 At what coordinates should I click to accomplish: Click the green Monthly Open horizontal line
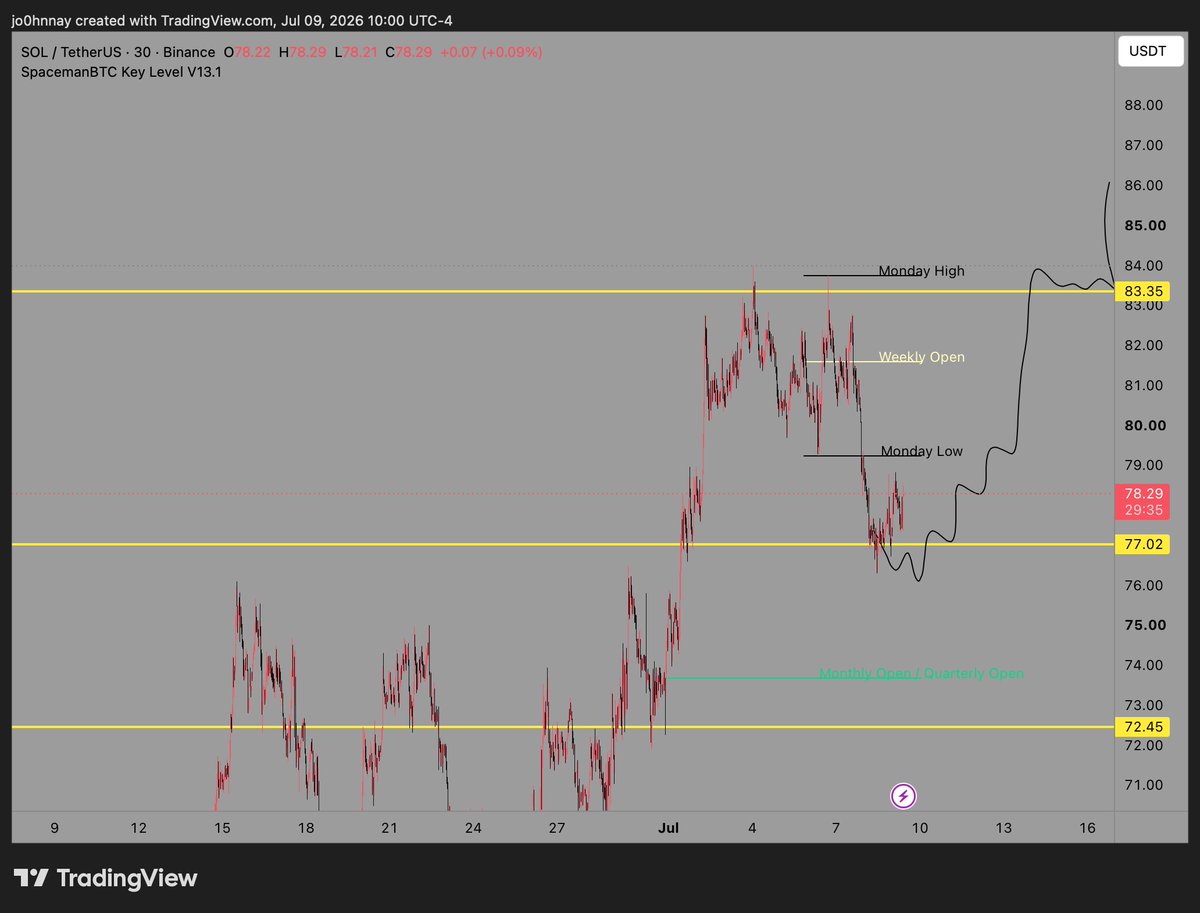click(740, 678)
